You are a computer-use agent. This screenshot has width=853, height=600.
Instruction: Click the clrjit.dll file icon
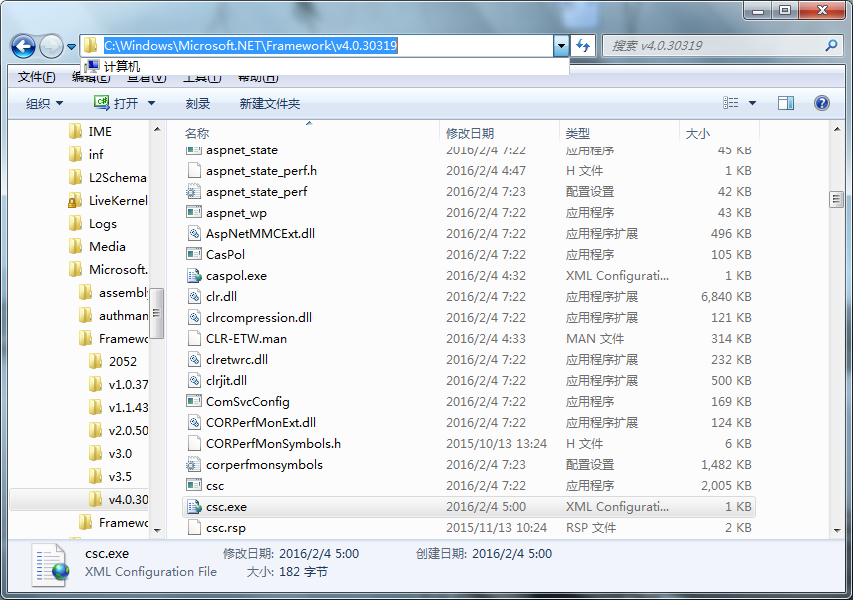click(194, 380)
